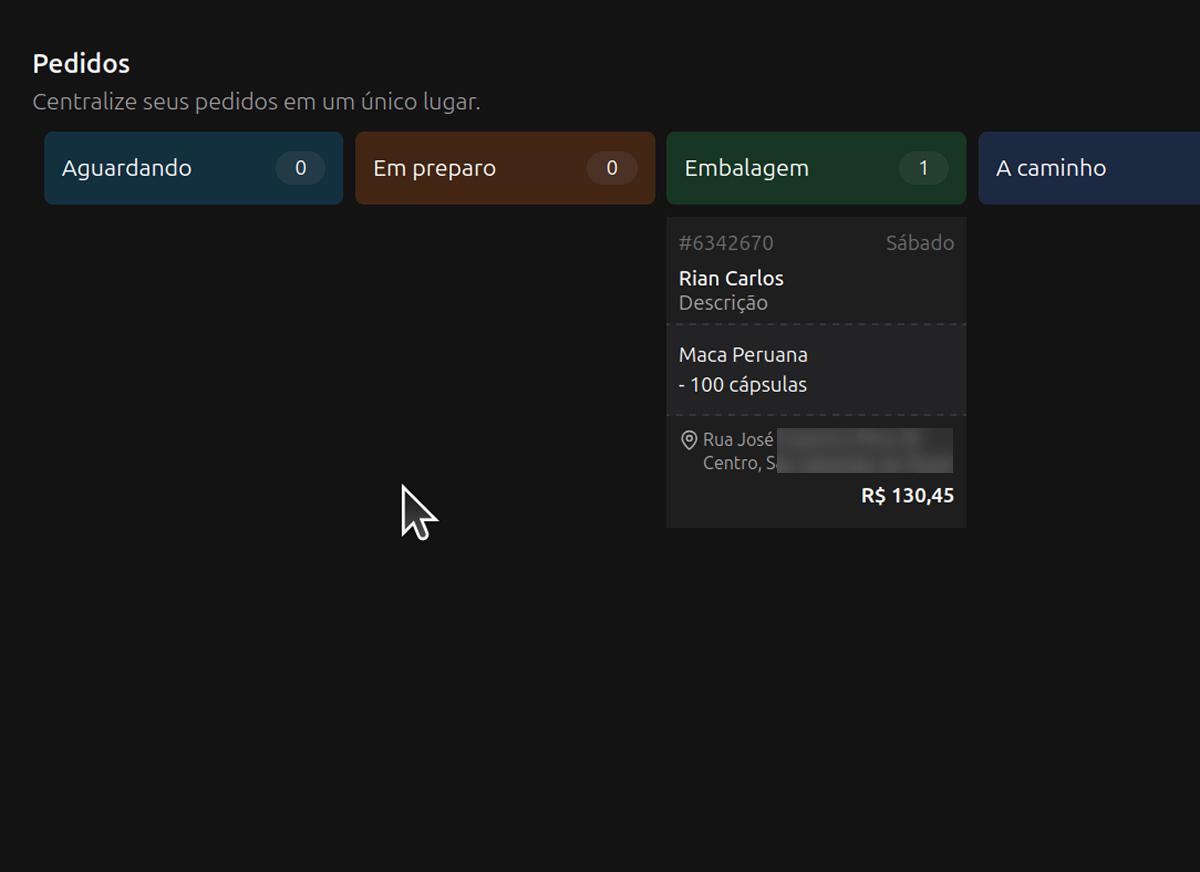The width and height of the screenshot is (1200, 872).
Task: Click the Em preparo count badge
Action: click(x=612, y=168)
